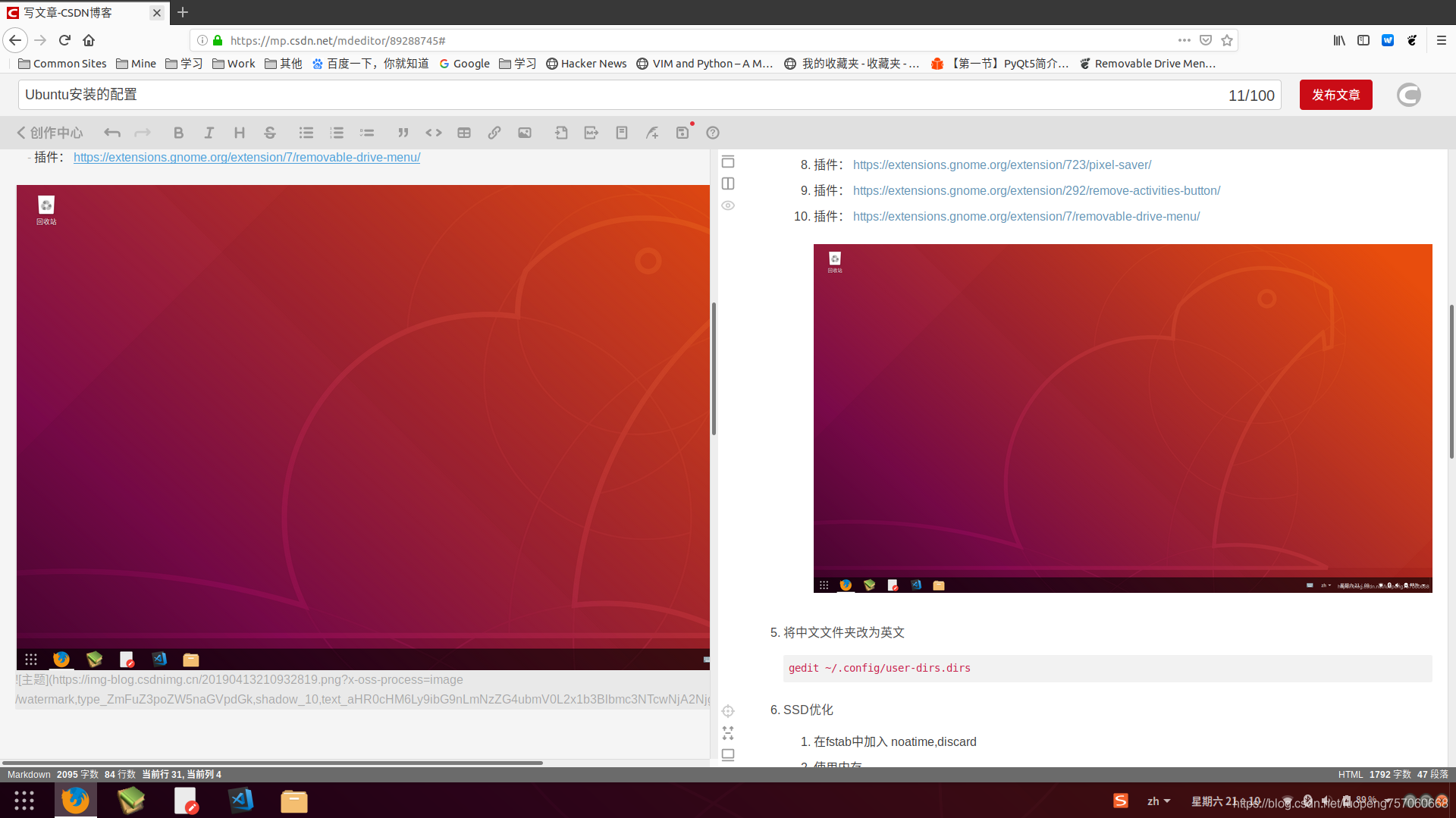Click the import file icon
The width and height of the screenshot is (1456, 818).
[x=561, y=133]
